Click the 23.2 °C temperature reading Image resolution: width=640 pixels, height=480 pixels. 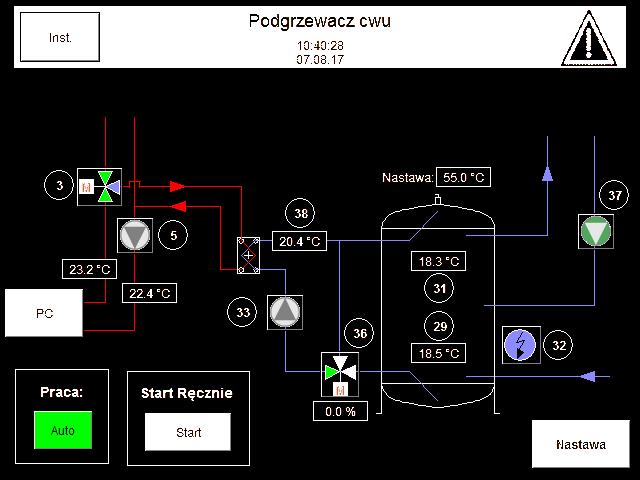click(89, 269)
